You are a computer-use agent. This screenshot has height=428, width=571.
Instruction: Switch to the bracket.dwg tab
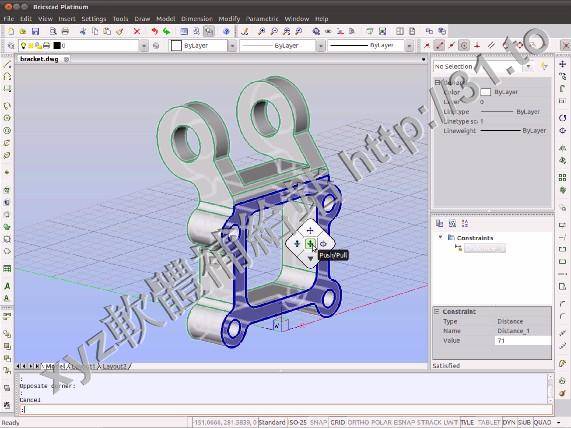(39, 59)
